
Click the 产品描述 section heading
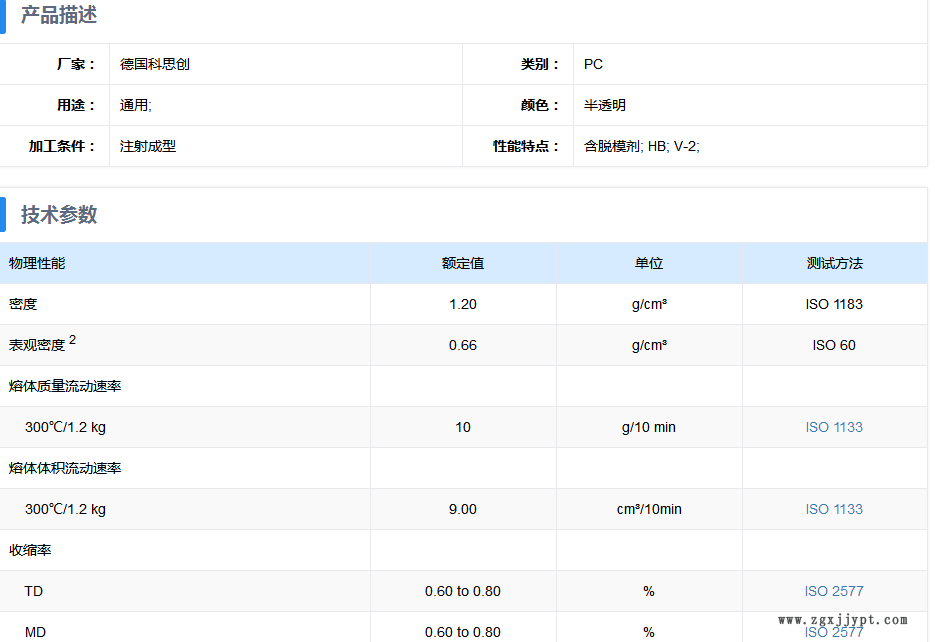59,16
